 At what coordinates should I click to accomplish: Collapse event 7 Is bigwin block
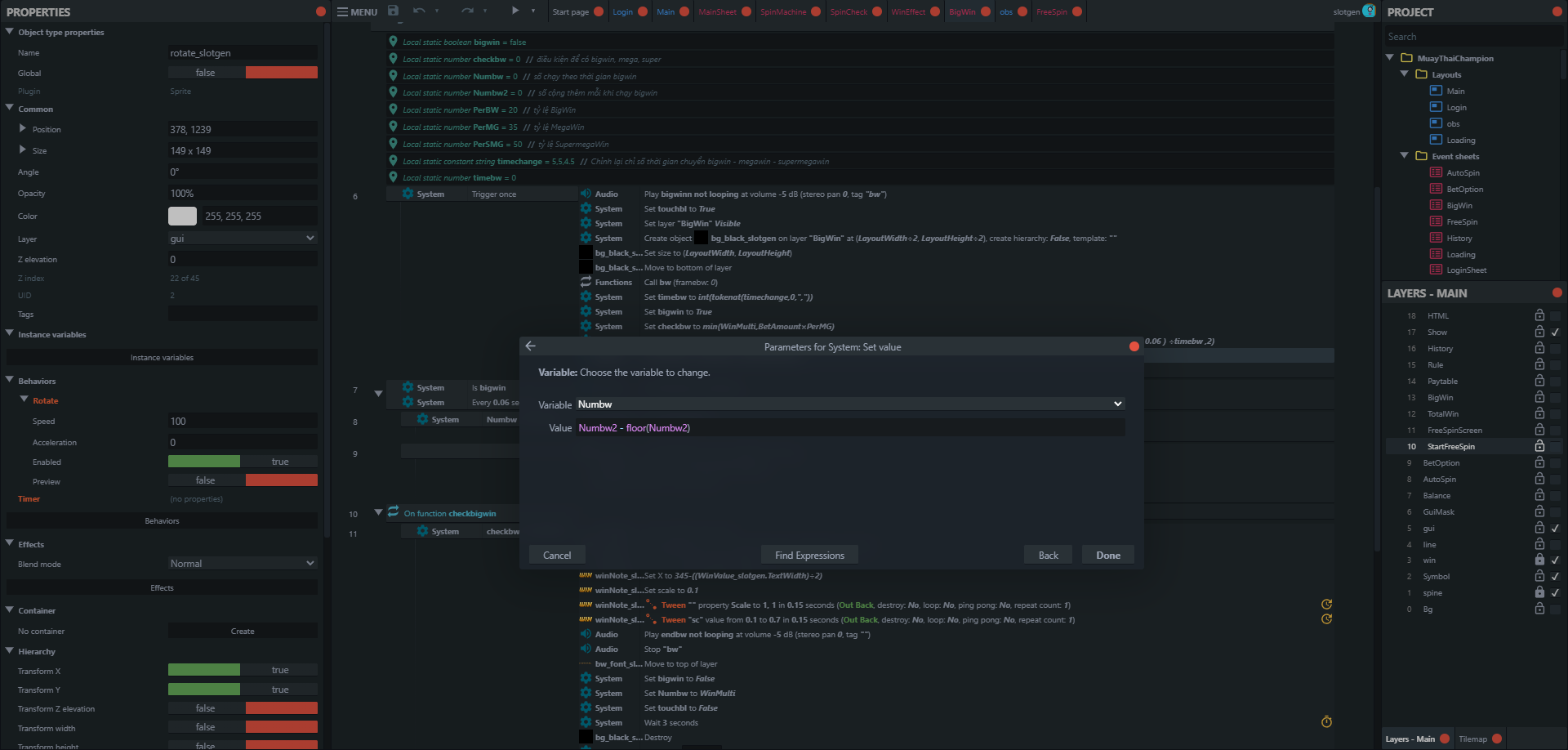pyautogui.click(x=378, y=393)
